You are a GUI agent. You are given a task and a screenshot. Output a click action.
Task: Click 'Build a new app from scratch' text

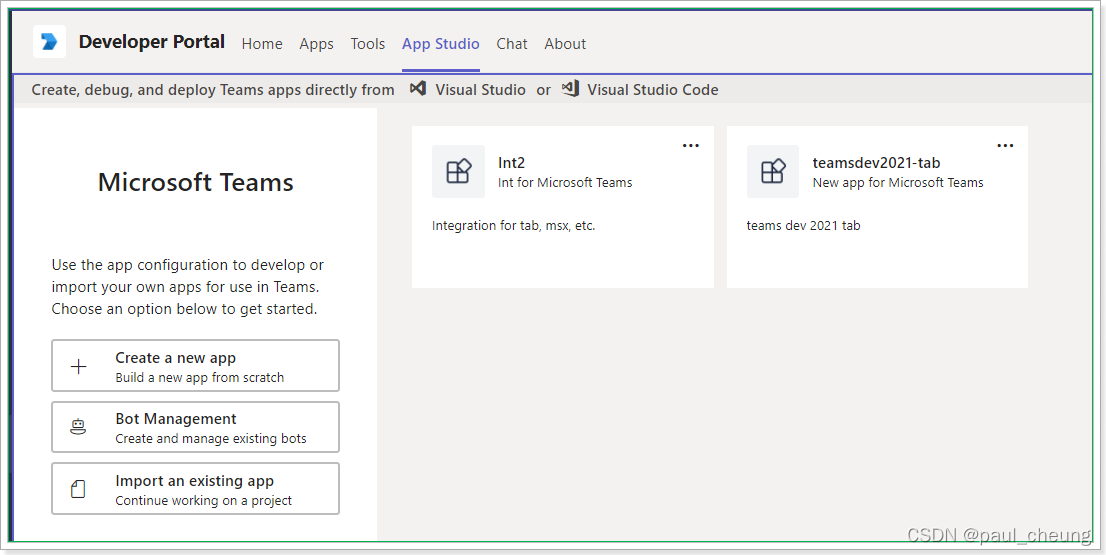200,377
